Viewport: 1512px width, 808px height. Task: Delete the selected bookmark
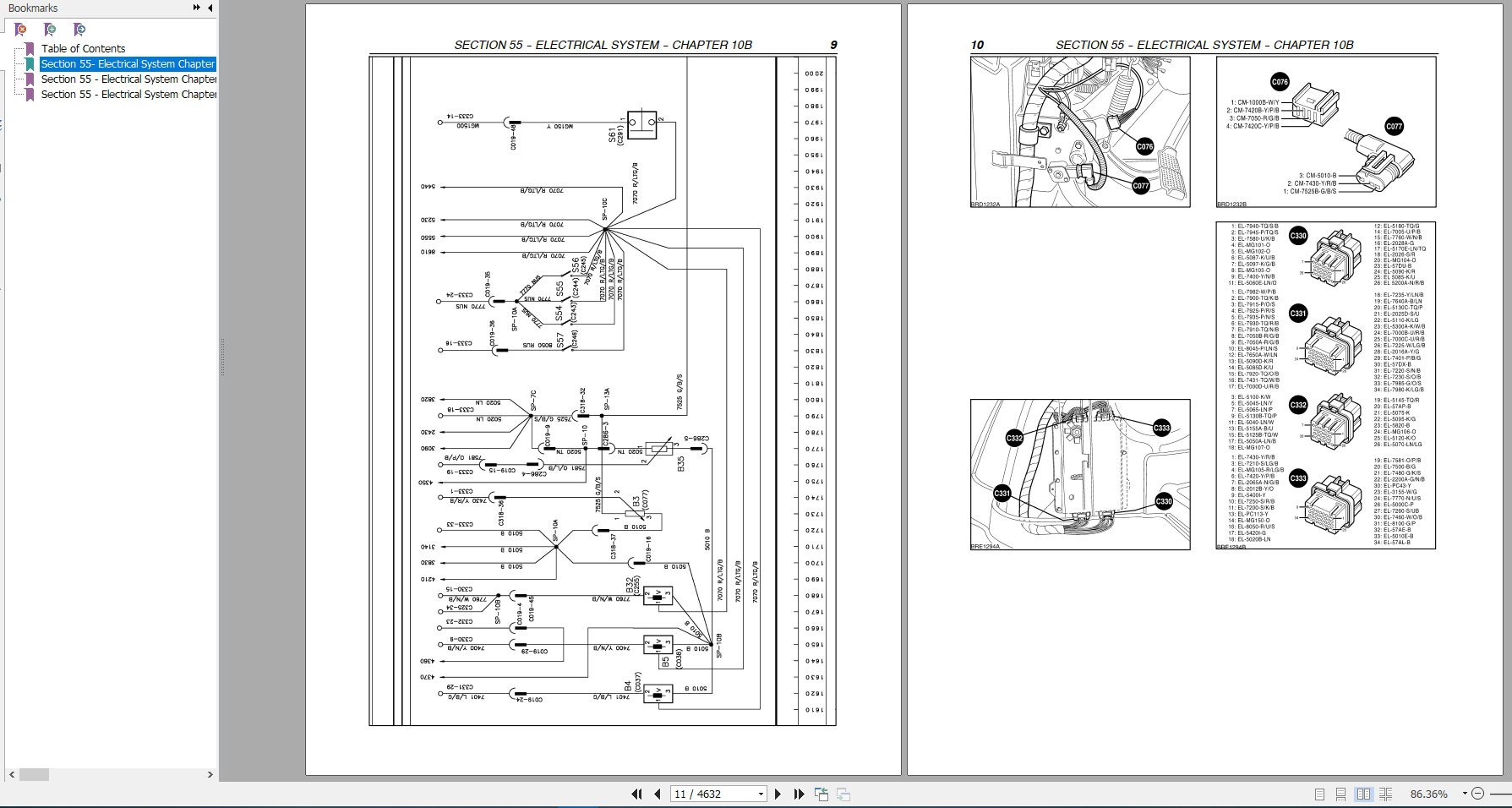point(19,29)
